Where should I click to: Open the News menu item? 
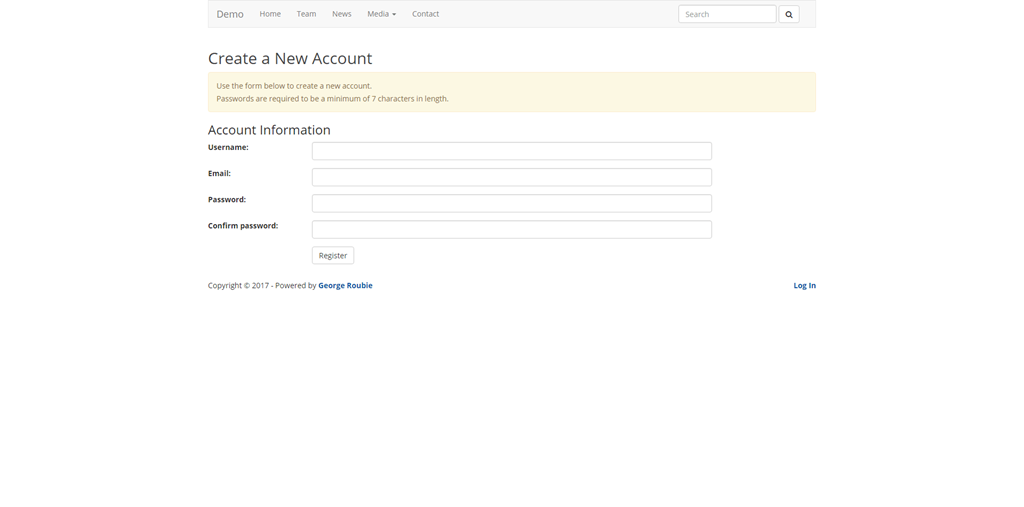click(x=341, y=14)
